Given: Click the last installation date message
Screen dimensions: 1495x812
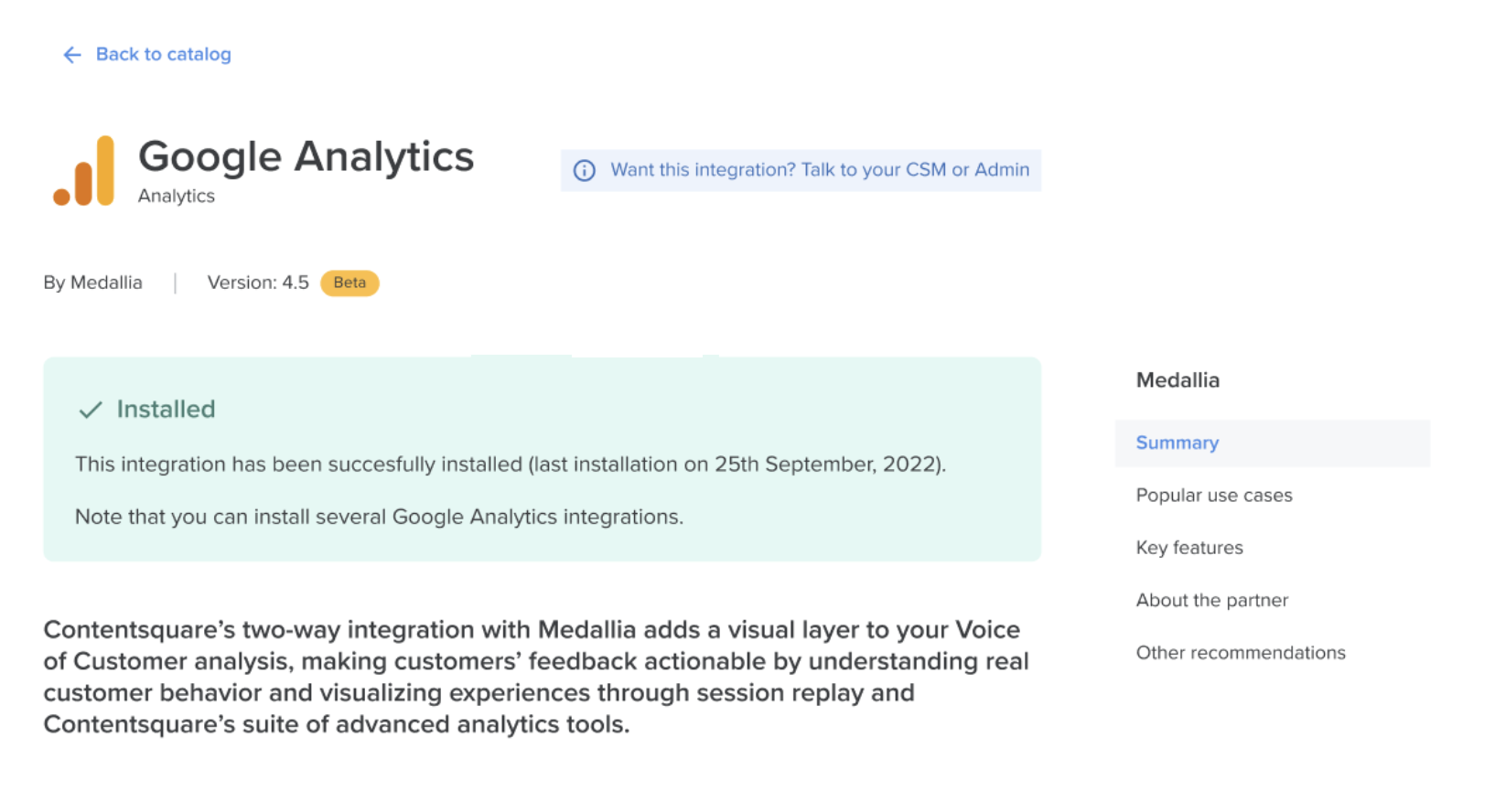Looking at the screenshot, I should [x=511, y=465].
